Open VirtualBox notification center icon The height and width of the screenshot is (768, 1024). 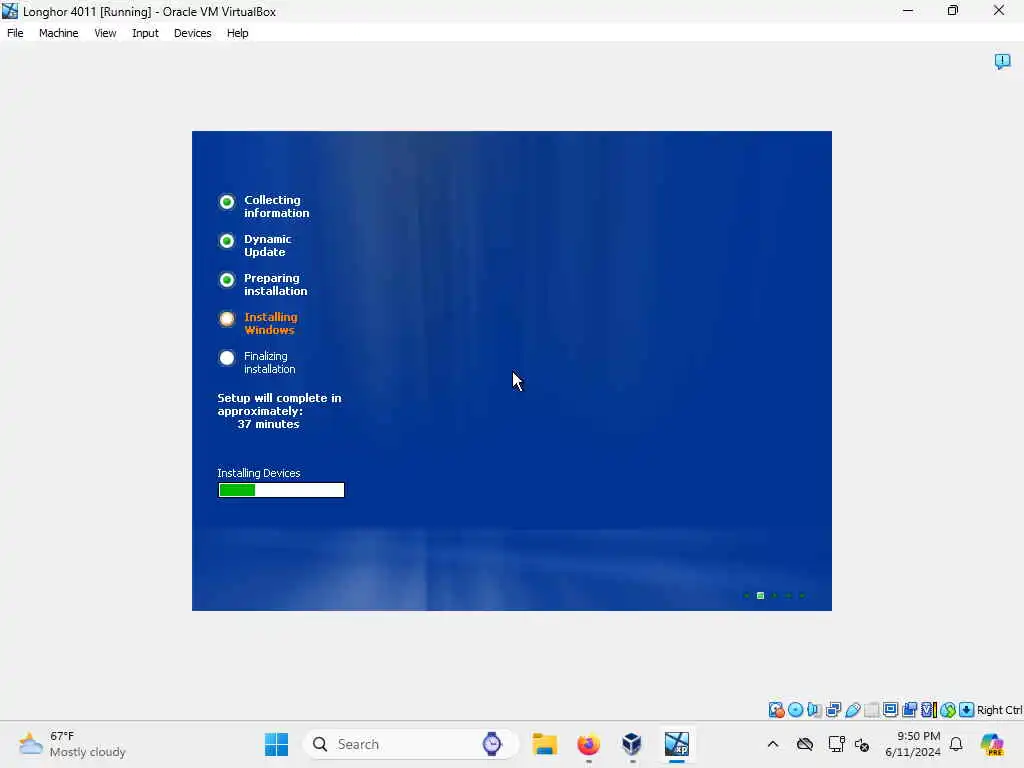pyautogui.click(x=1002, y=61)
